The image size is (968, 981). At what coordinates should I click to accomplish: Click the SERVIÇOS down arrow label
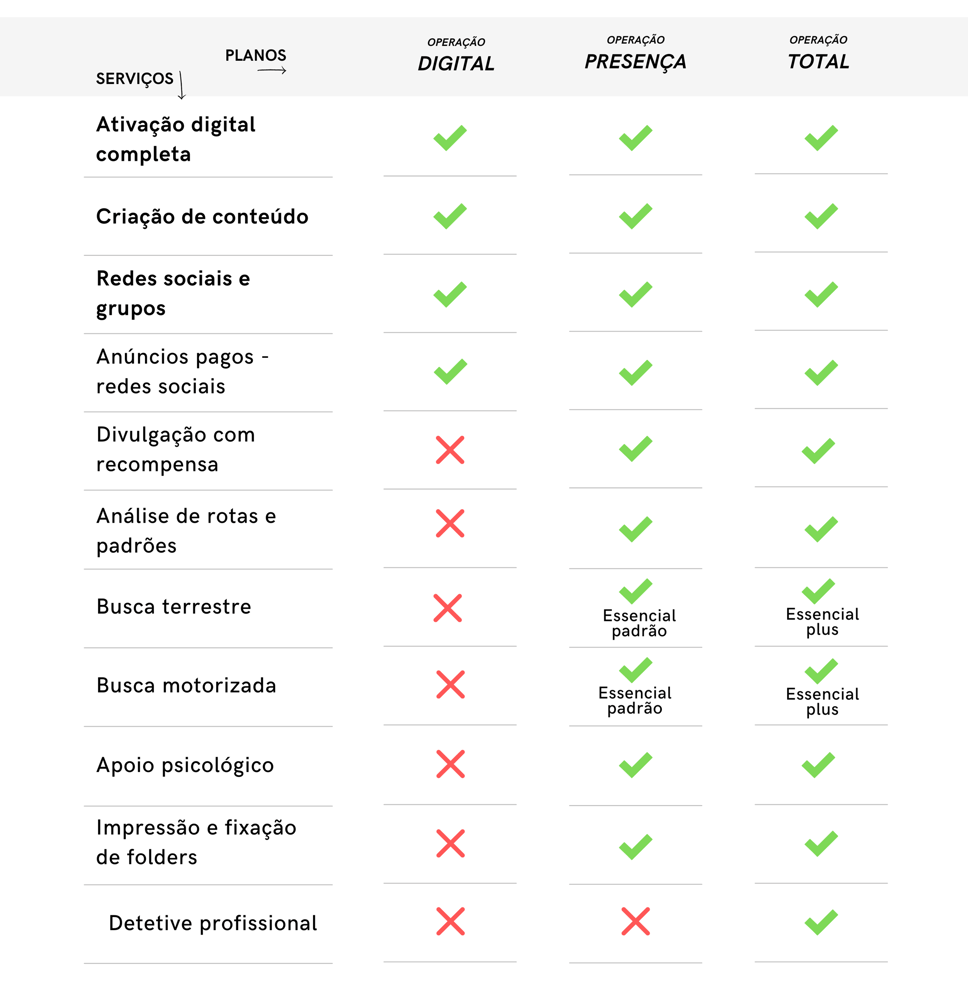pos(141,82)
